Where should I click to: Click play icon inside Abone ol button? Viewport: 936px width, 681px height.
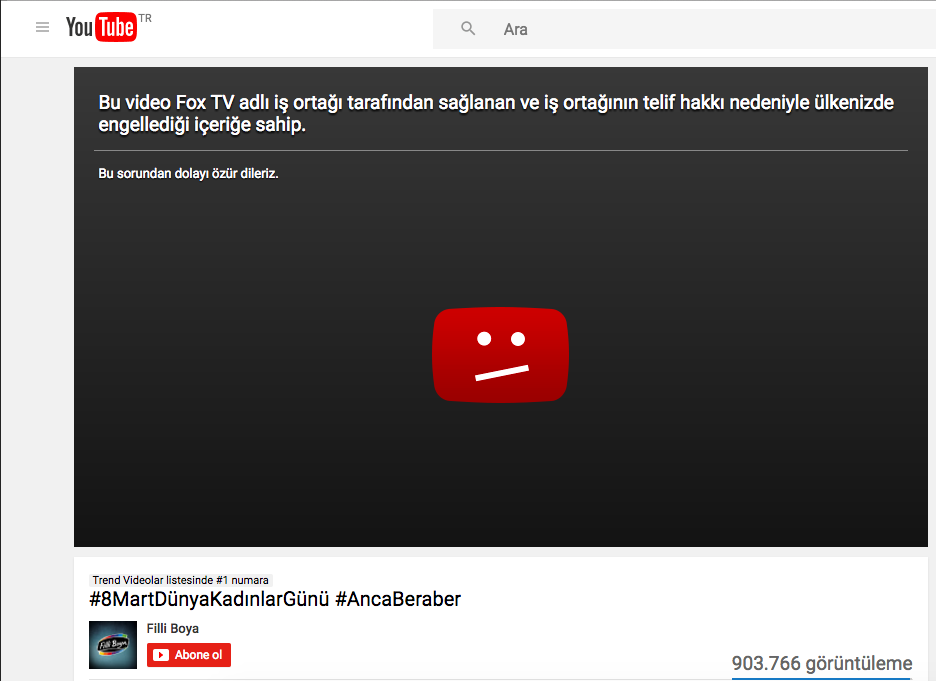[x=161, y=655]
